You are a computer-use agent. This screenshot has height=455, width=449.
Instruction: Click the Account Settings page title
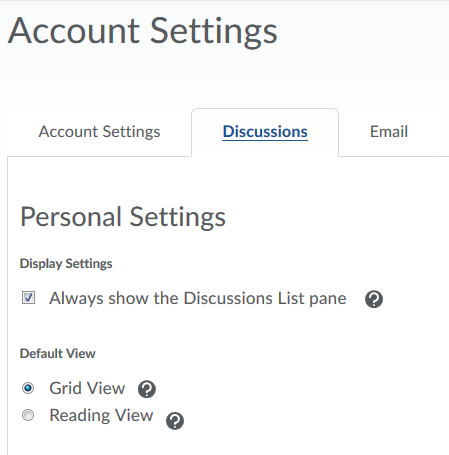coord(143,31)
